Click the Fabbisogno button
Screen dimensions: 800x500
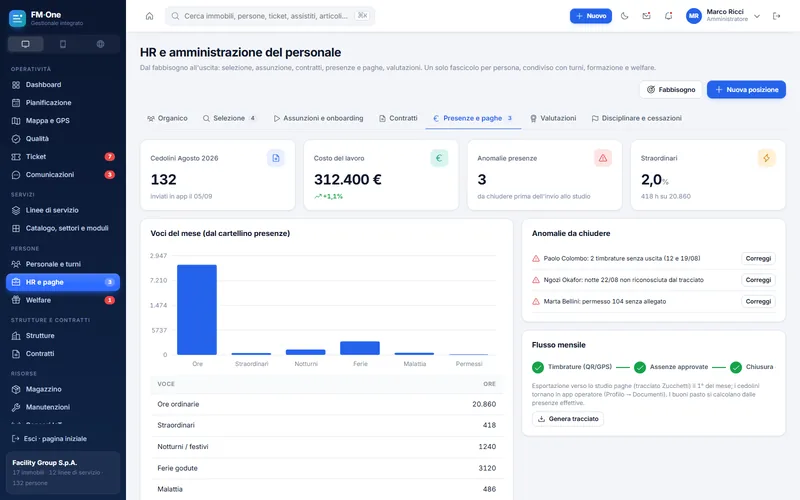click(x=671, y=89)
